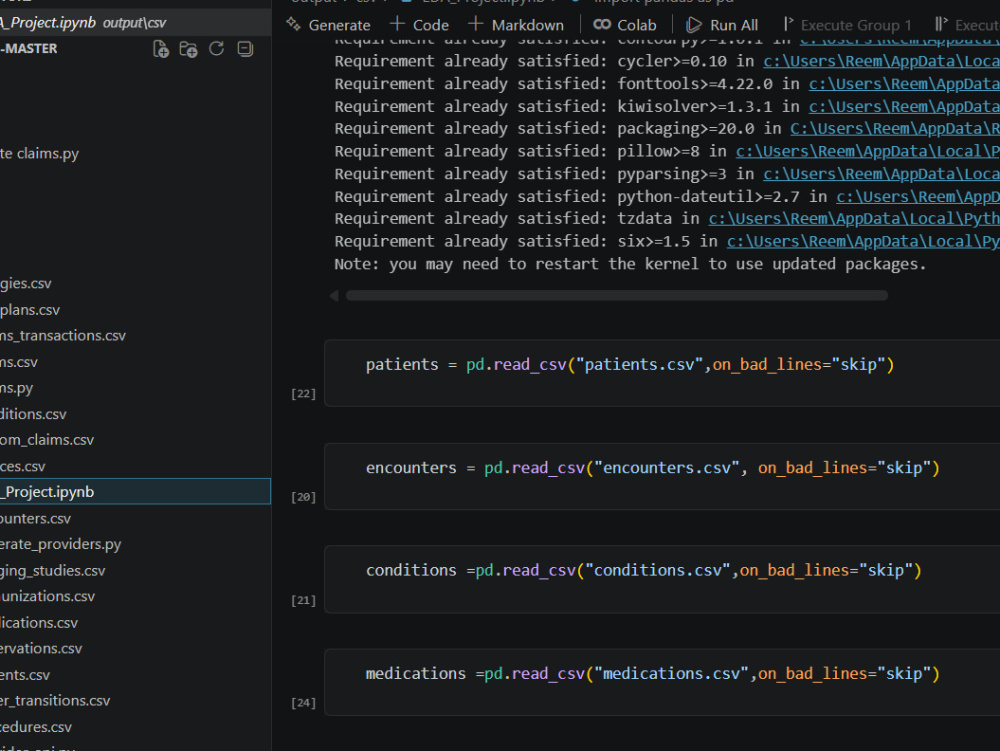Refresh the explorer file list

click(x=217, y=48)
